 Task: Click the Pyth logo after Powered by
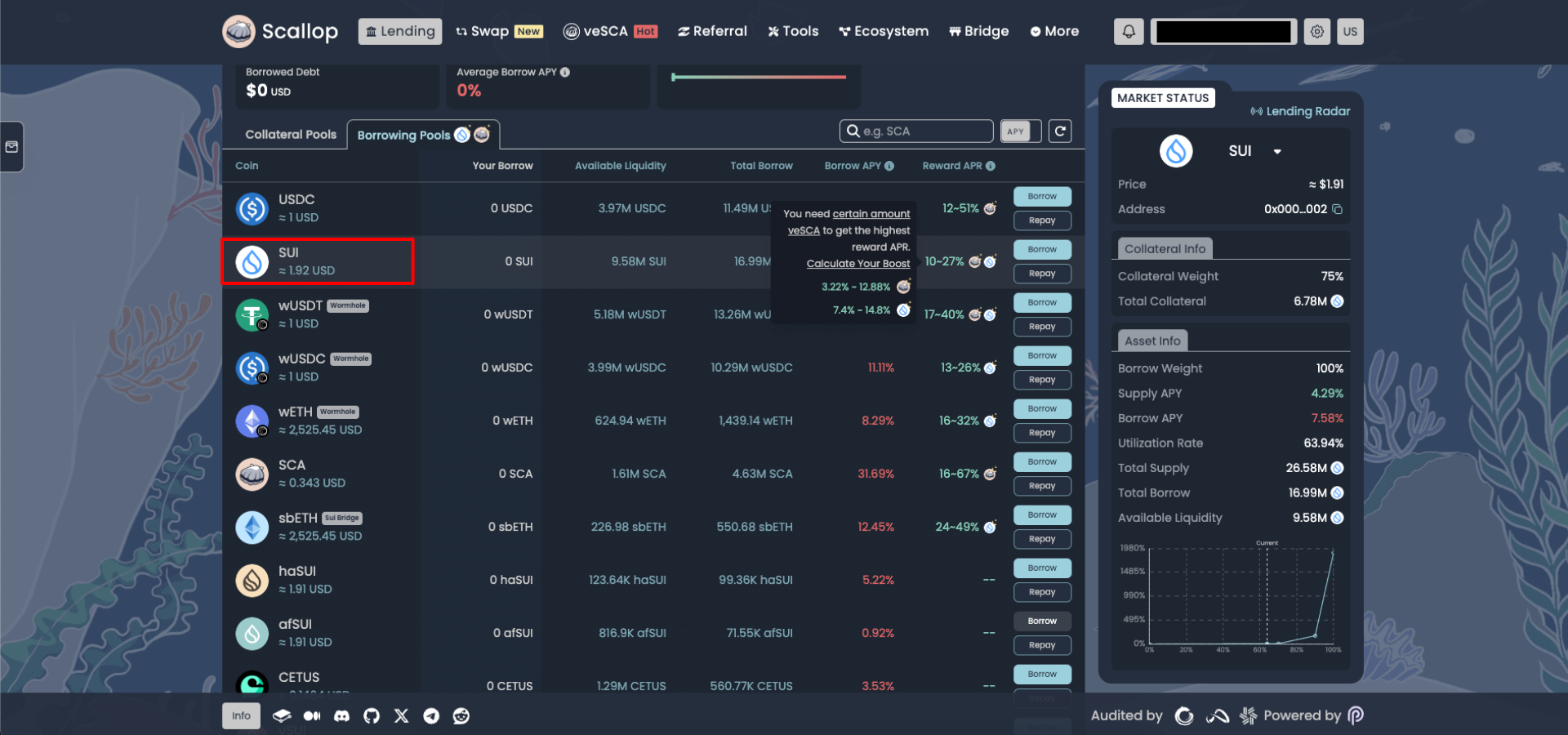[x=1355, y=715]
